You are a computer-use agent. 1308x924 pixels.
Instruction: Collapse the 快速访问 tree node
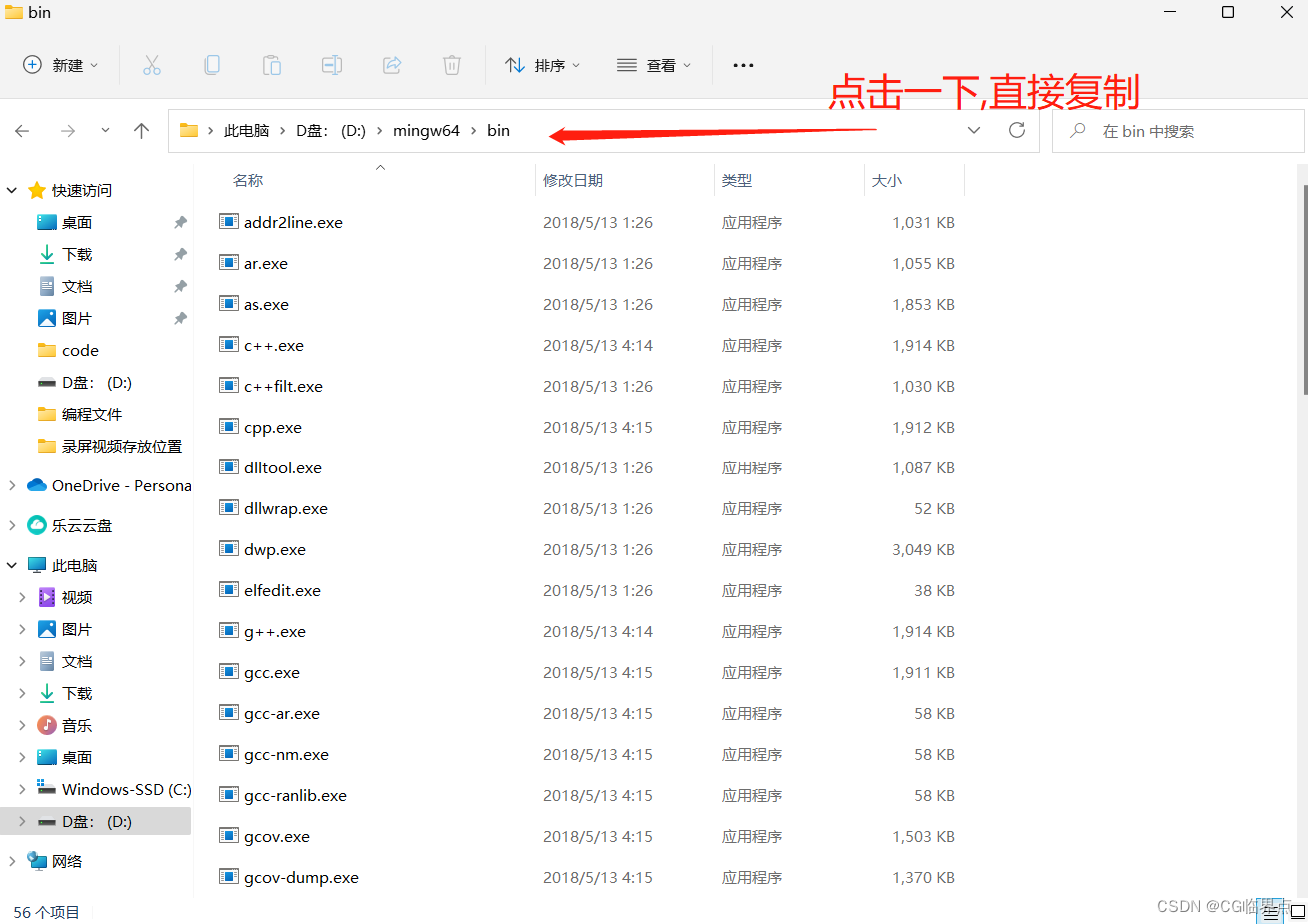(12, 190)
